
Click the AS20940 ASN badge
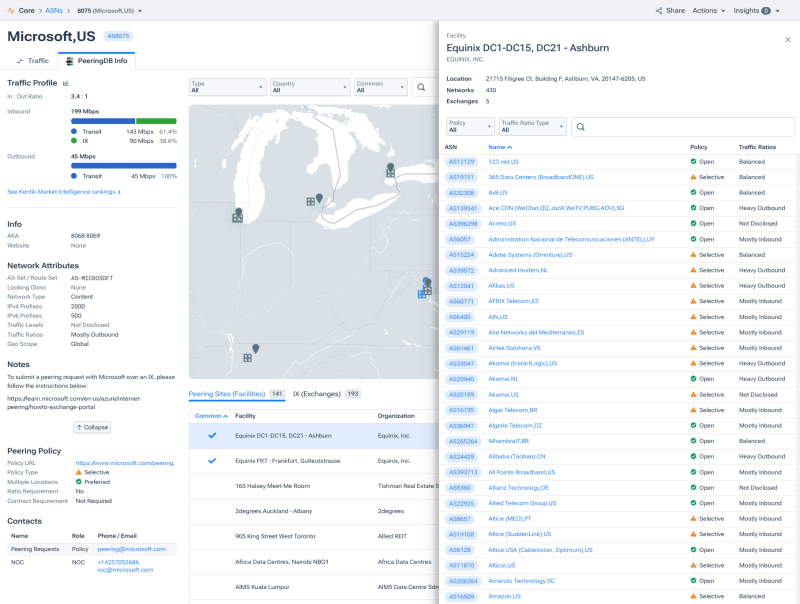[462, 379]
